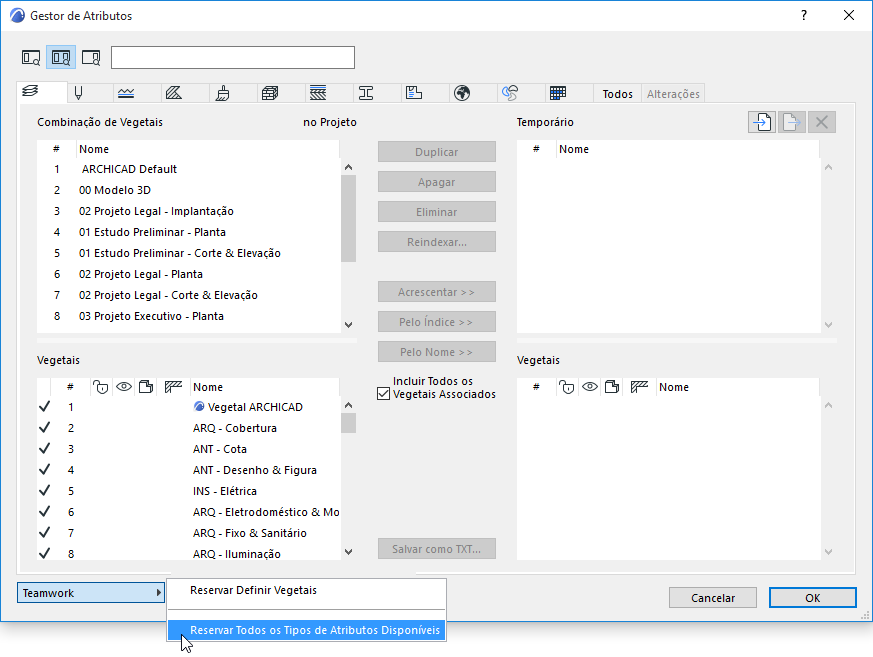Click the layer combinations list down arrow
Screen dimensions: 873x657
(x=349, y=325)
